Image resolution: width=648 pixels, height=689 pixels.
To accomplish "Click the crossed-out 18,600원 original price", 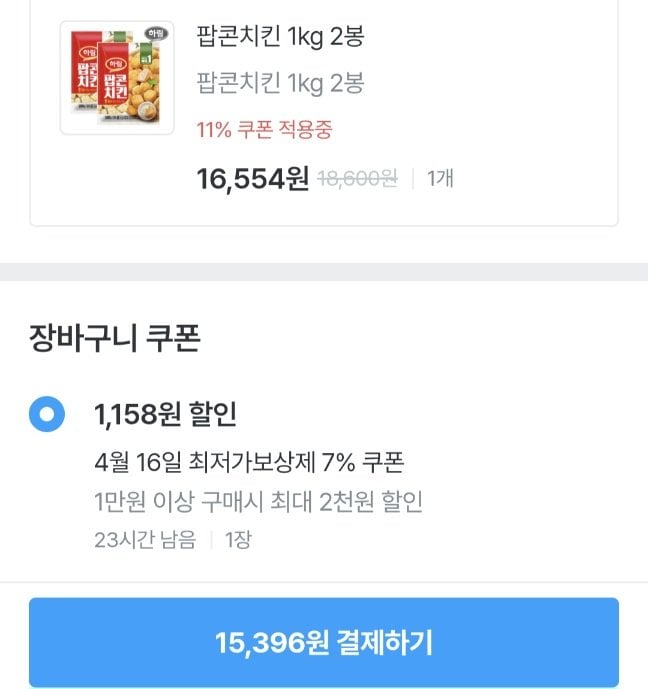I will point(357,179).
